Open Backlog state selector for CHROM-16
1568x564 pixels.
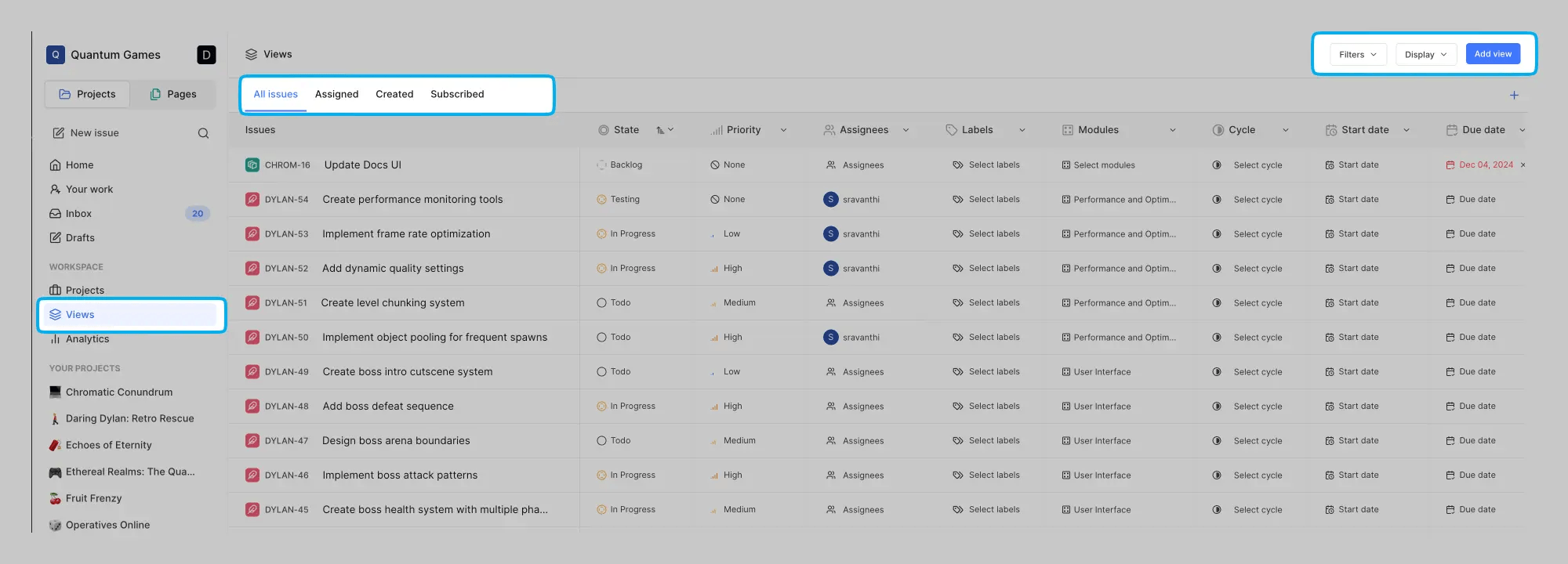626,165
